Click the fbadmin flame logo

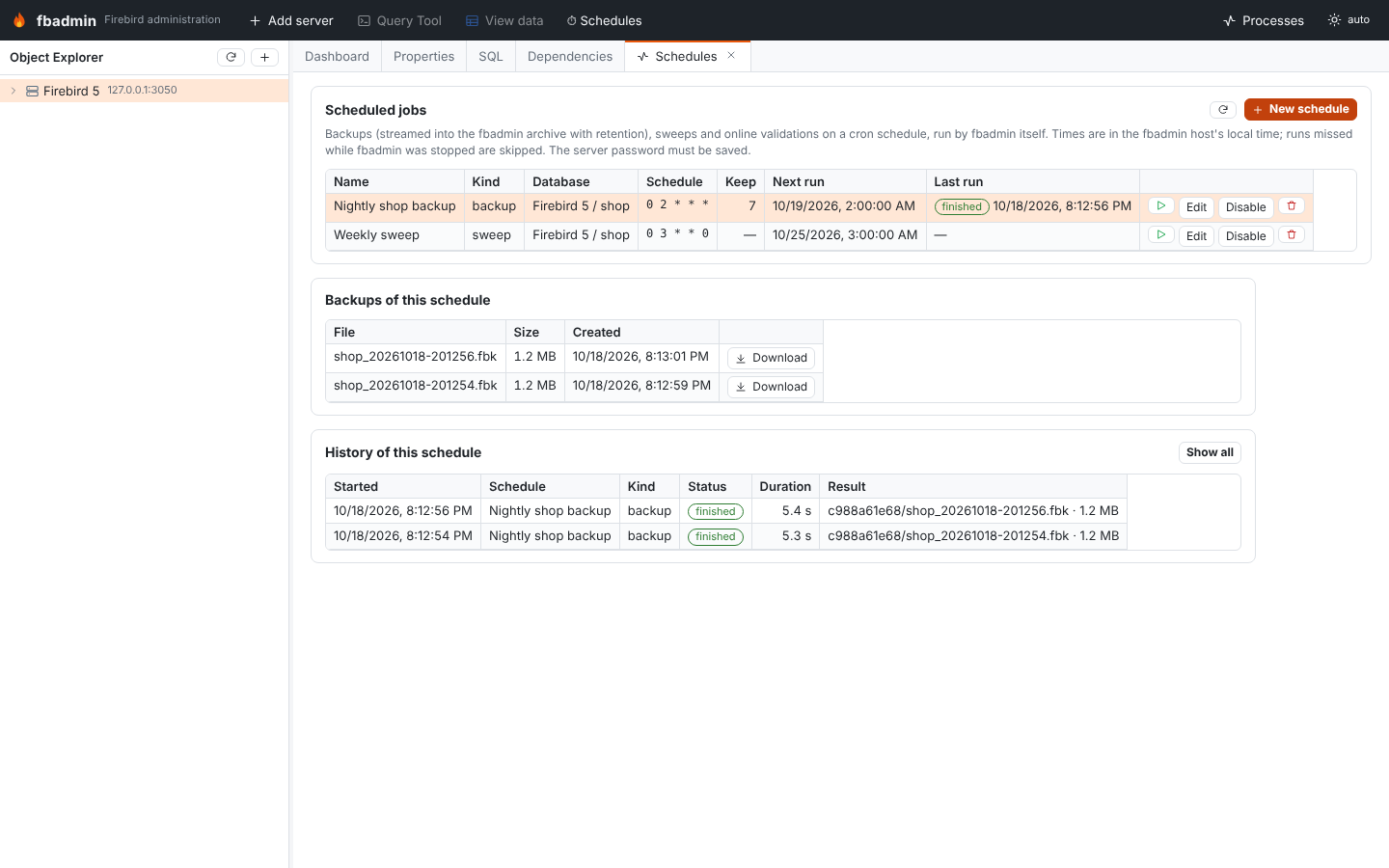click(19, 20)
